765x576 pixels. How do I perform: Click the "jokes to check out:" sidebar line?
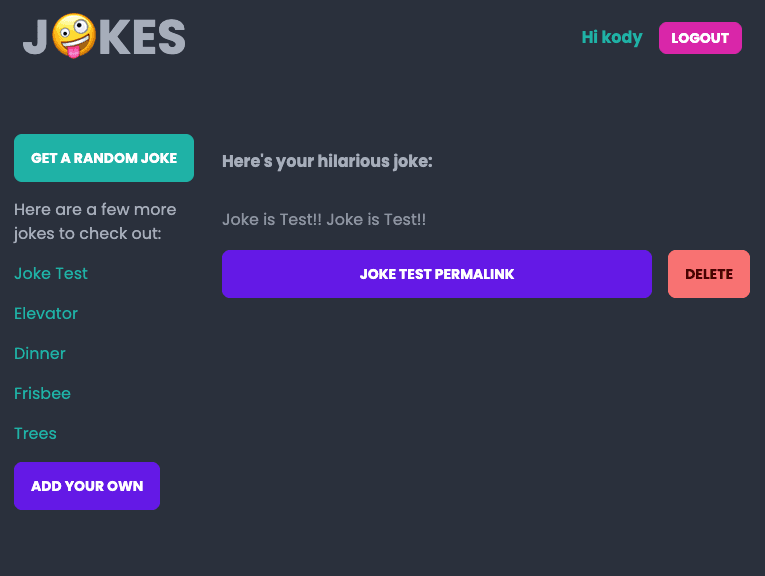(87, 234)
